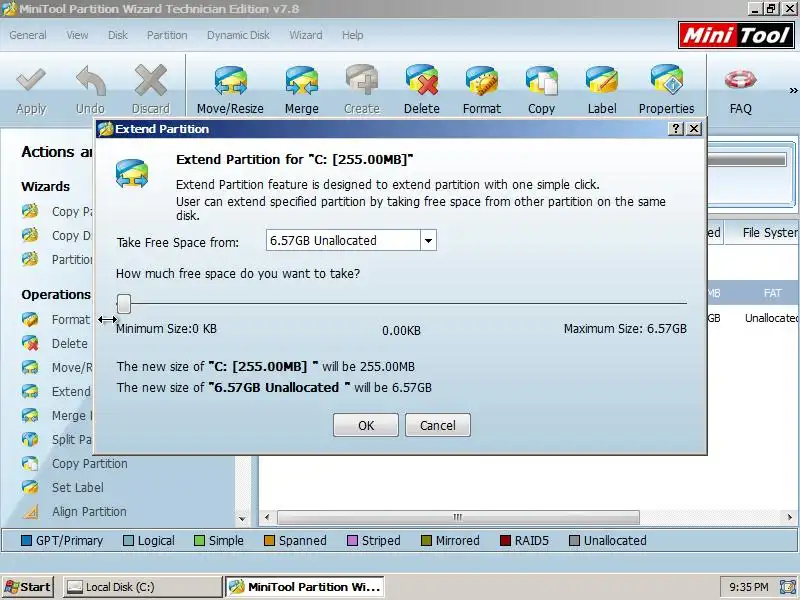Click the horizontal scrollbar right arrow
The height and width of the screenshot is (600, 800).
click(790, 517)
